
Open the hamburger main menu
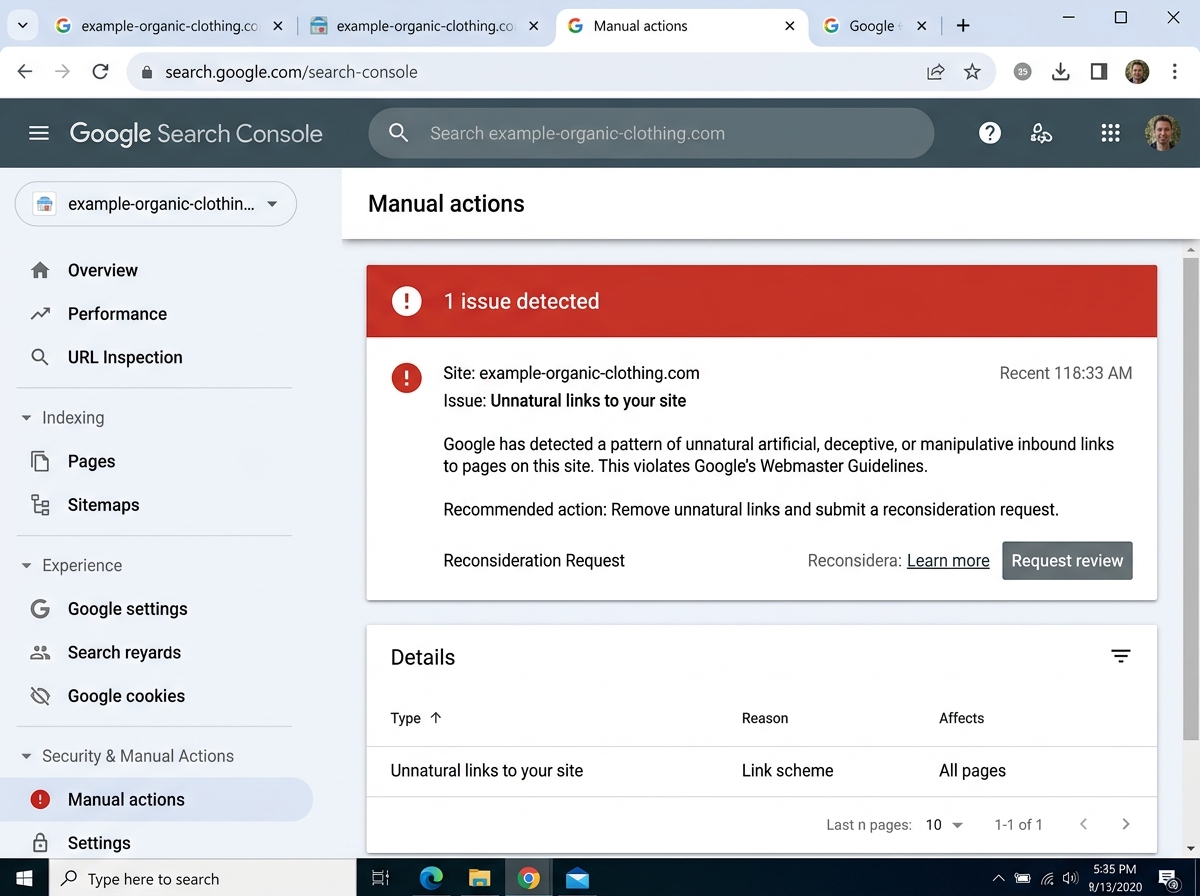(x=39, y=133)
